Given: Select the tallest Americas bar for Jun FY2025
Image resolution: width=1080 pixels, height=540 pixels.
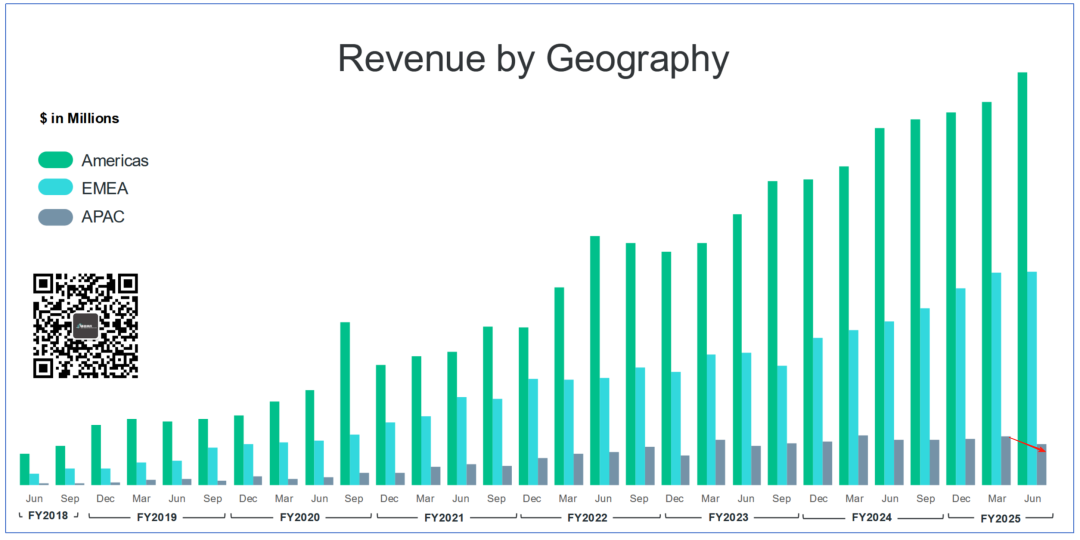Looking at the screenshot, I should point(1022,278).
